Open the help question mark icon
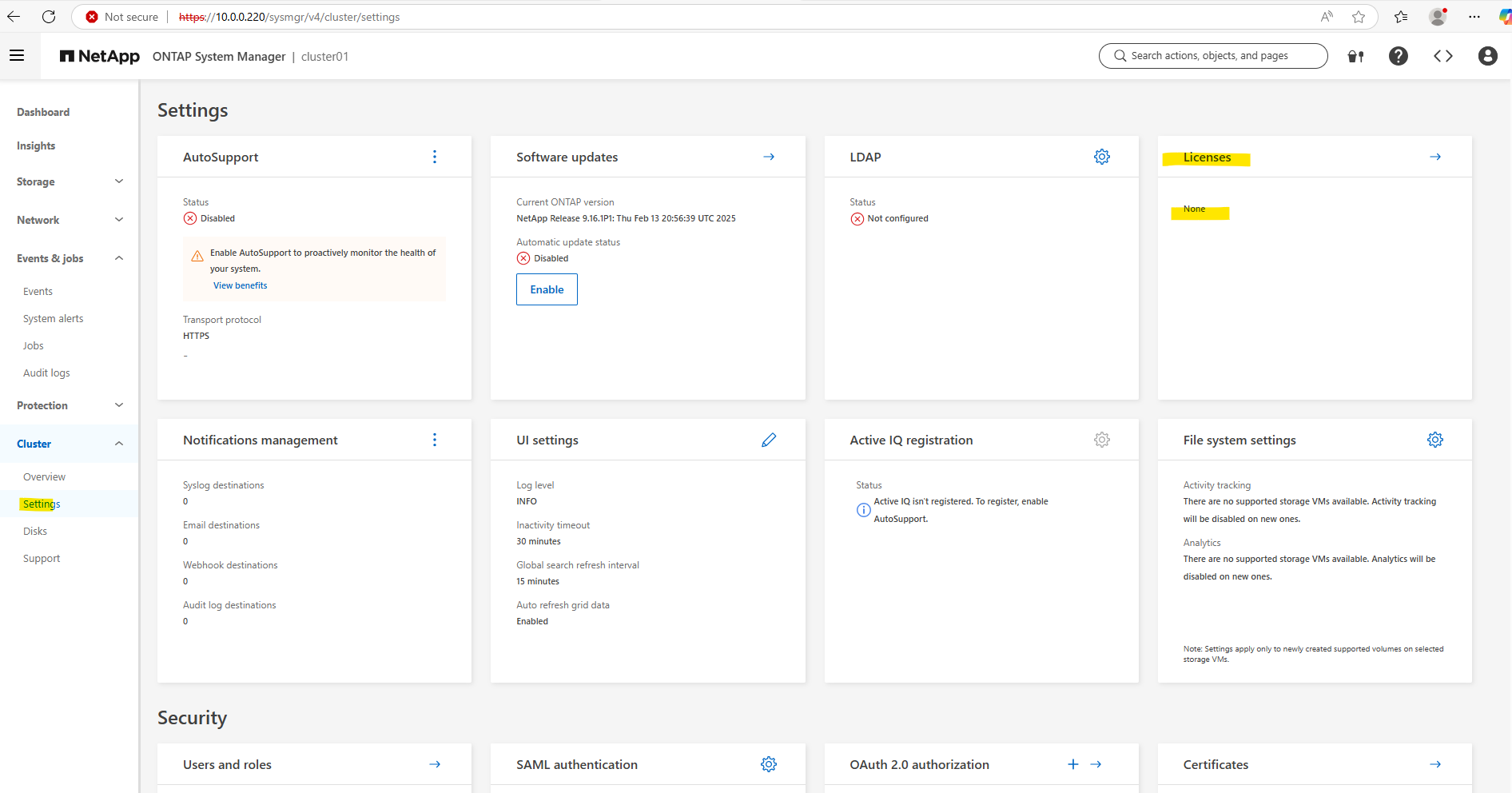This screenshot has height=793, width=1512. (x=1399, y=56)
